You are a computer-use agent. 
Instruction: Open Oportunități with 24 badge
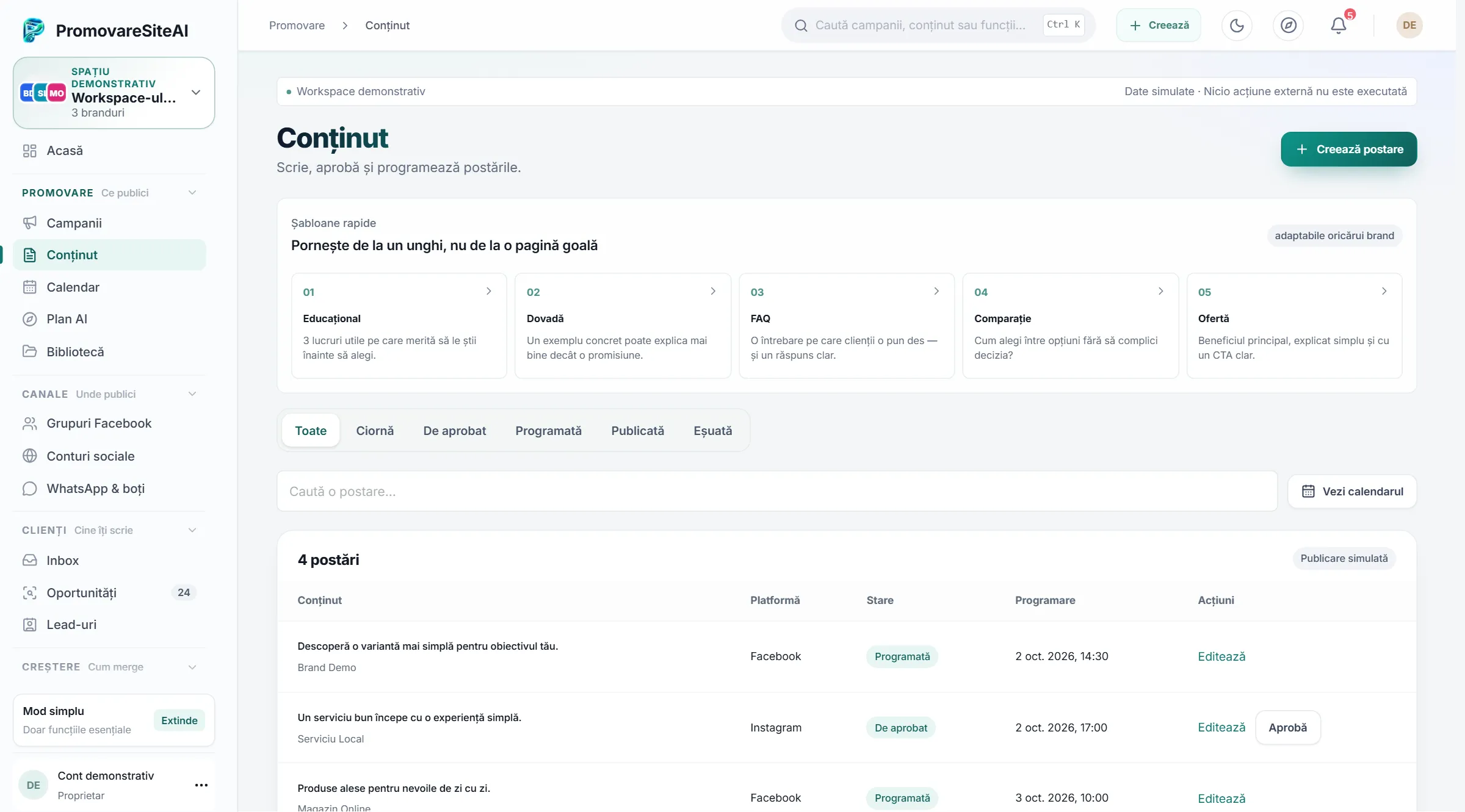click(109, 593)
